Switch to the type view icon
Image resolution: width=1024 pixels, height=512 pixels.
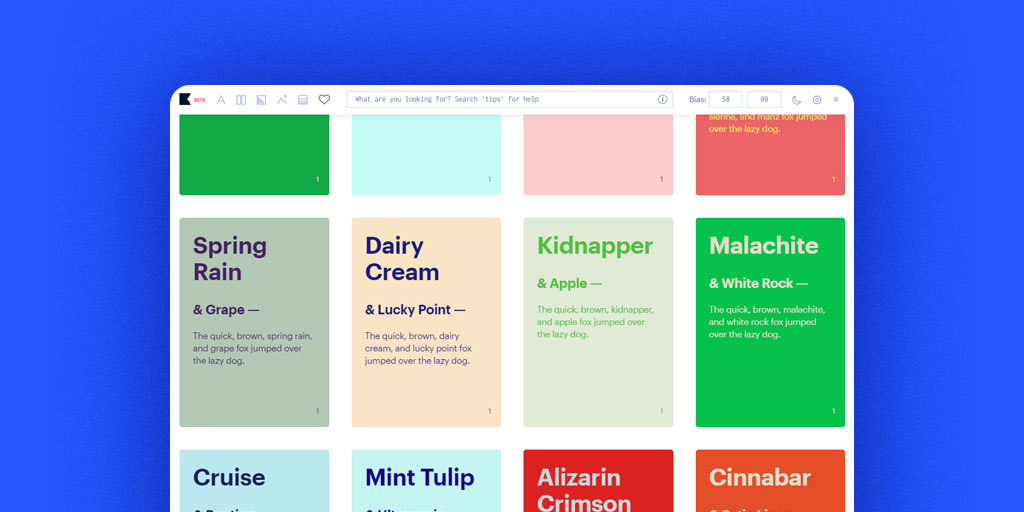(x=221, y=100)
